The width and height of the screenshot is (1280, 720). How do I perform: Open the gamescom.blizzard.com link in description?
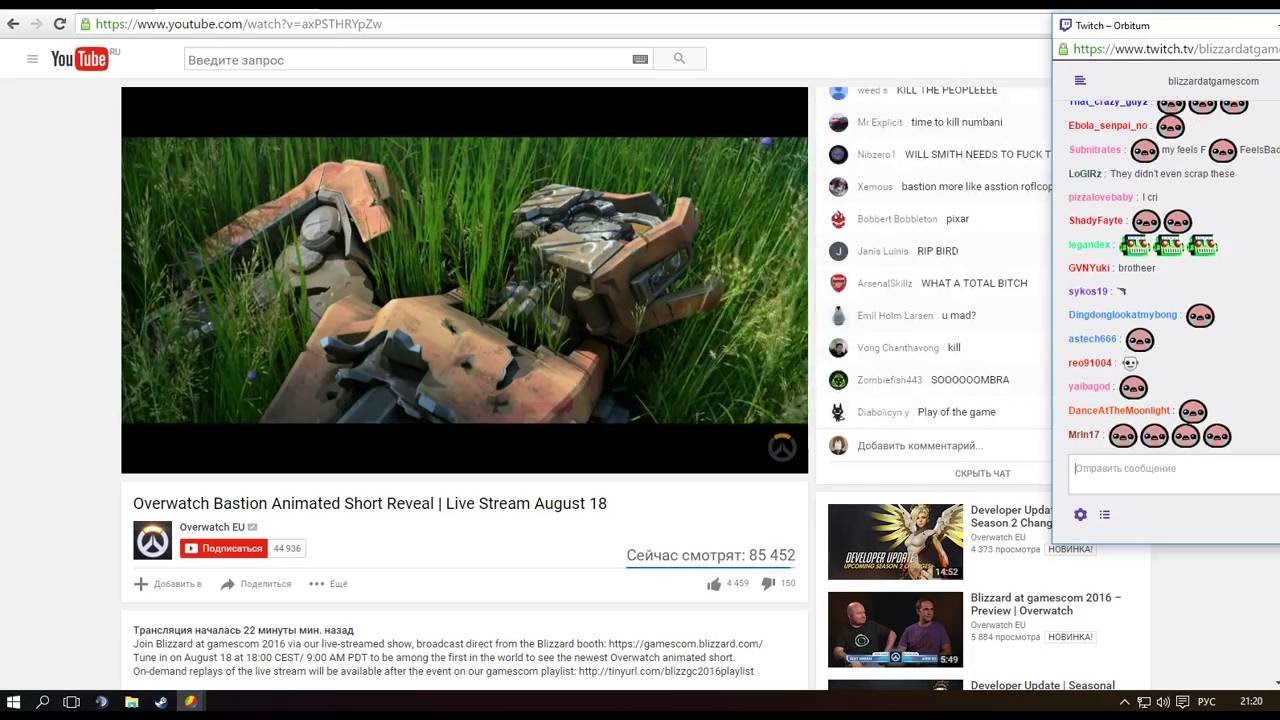coord(685,644)
